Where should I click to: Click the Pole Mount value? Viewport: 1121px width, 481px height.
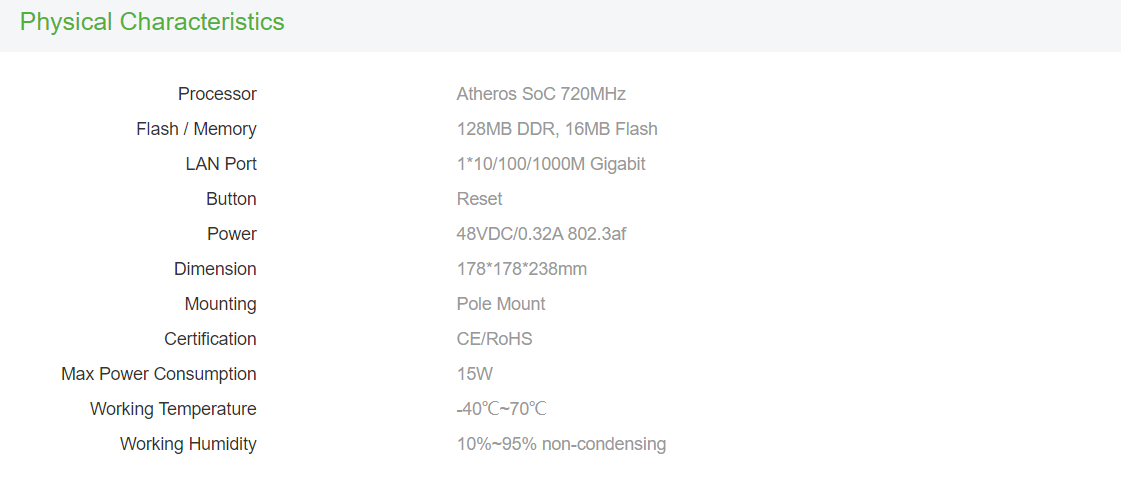coord(501,304)
